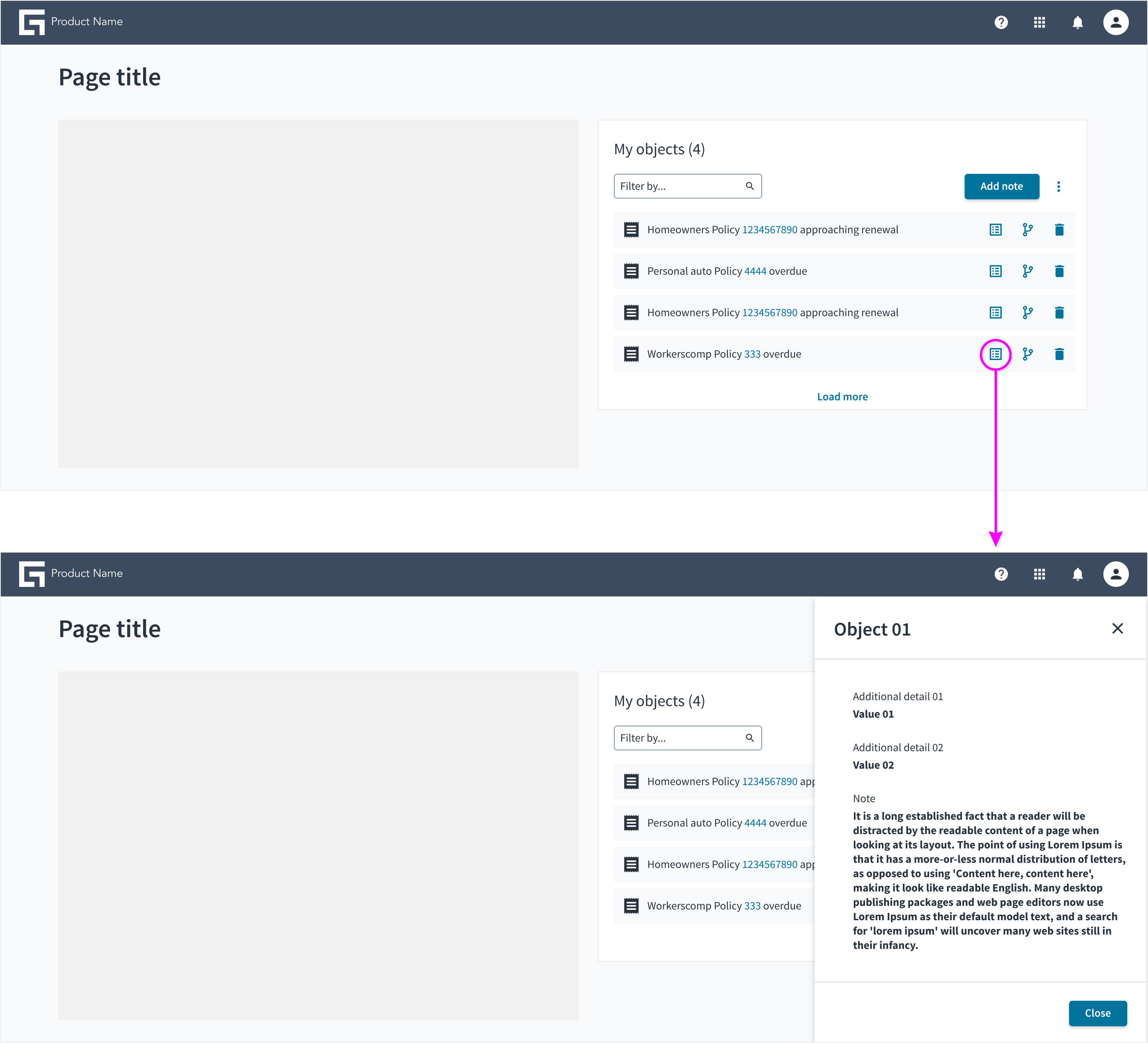Image resolution: width=1148 pixels, height=1043 pixels.
Task: Click note icon of Workerscomp row, lower screen
Action: pyautogui.click(x=631, y=906)
